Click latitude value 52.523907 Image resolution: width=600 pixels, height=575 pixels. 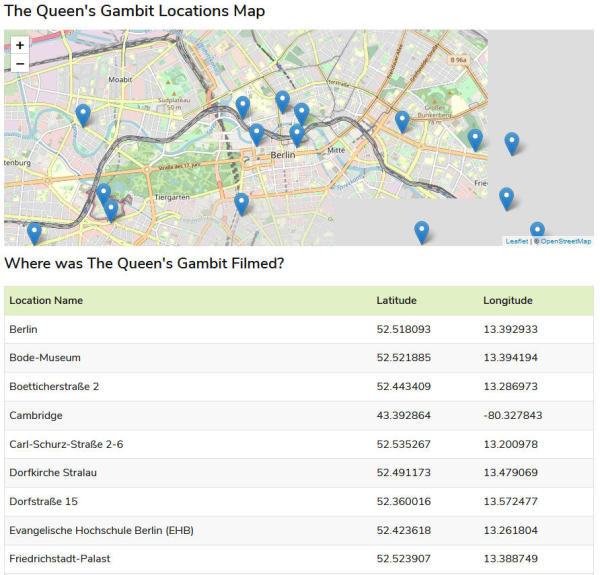pos(404,559)
